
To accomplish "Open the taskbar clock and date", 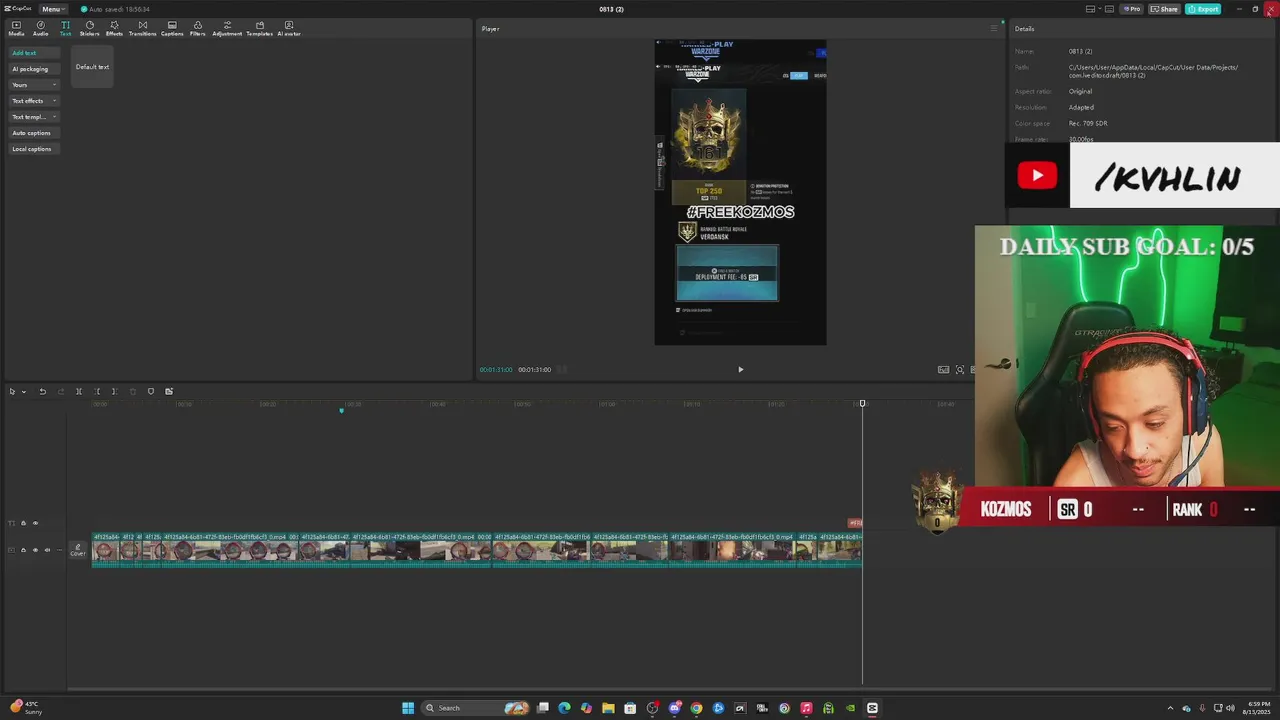I will click(1259, 708).
